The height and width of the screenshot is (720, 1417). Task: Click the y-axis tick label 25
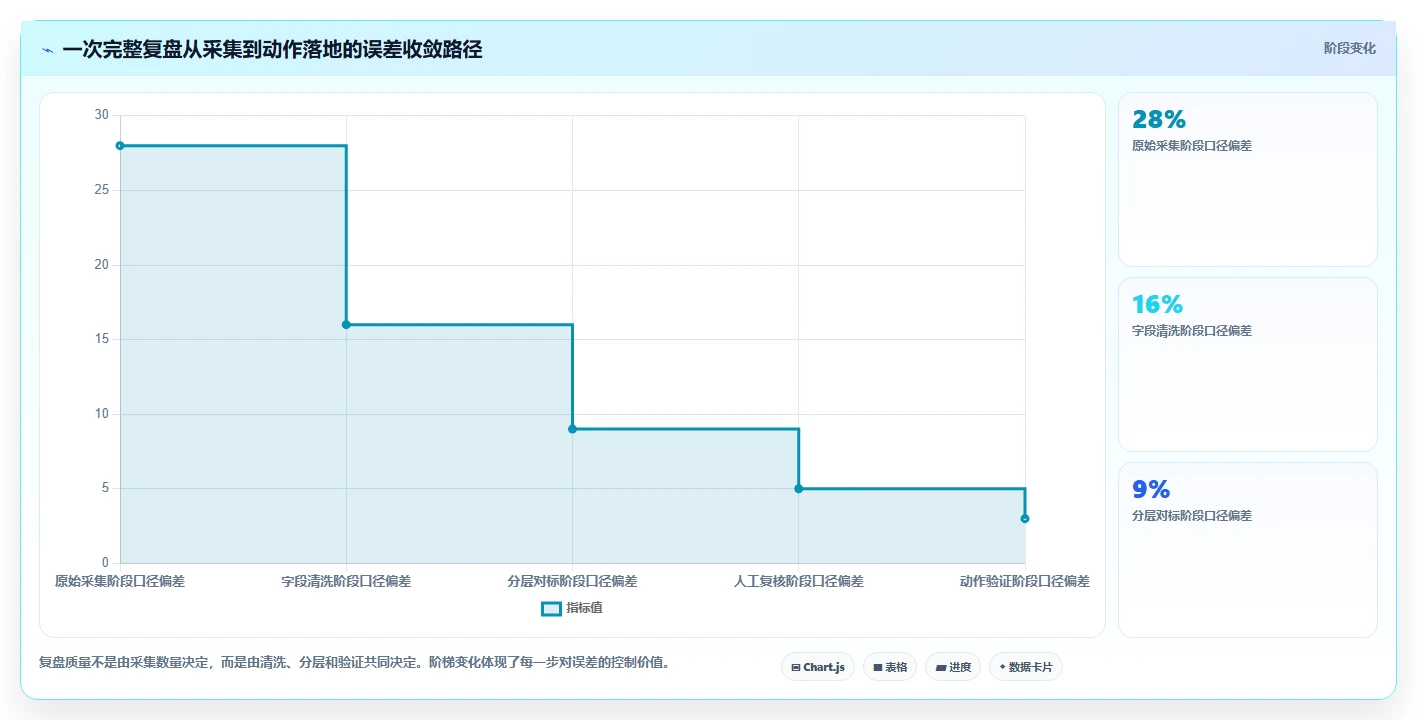(101, 190)
